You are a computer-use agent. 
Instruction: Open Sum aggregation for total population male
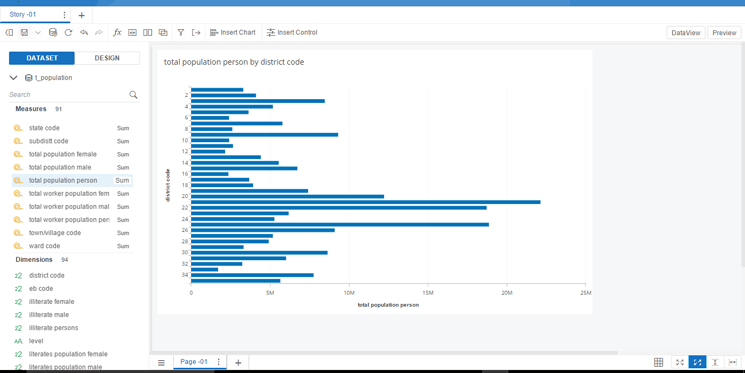[123, 167]
